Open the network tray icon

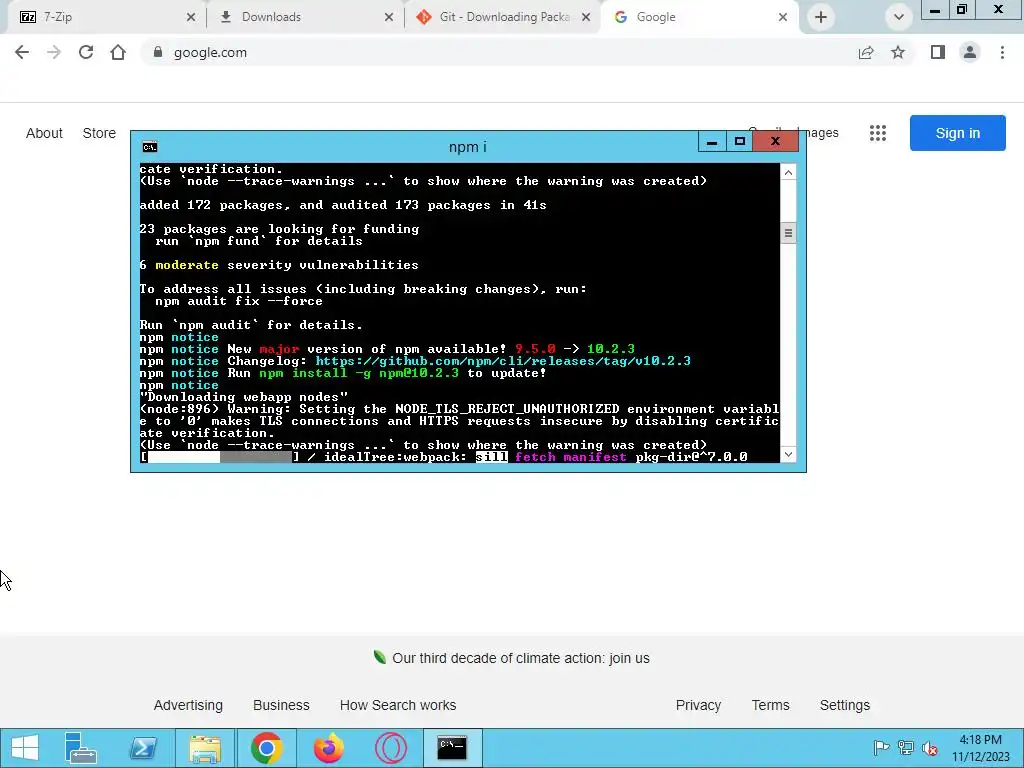(906, 748)
